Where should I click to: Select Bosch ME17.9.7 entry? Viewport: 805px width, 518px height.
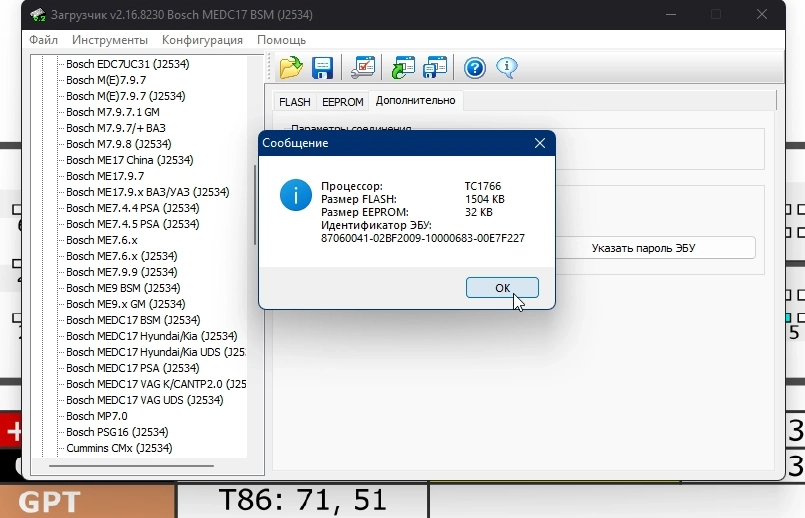(x=105, y=176)
